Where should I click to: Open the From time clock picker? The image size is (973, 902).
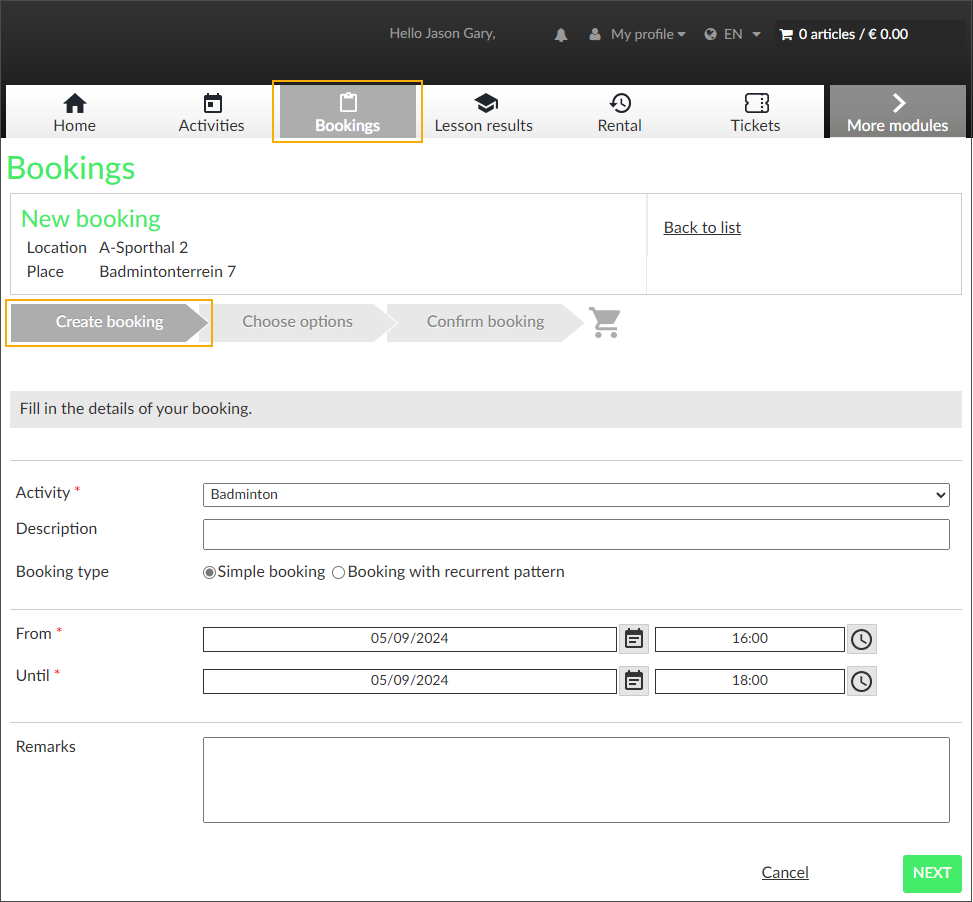point(861,639)
